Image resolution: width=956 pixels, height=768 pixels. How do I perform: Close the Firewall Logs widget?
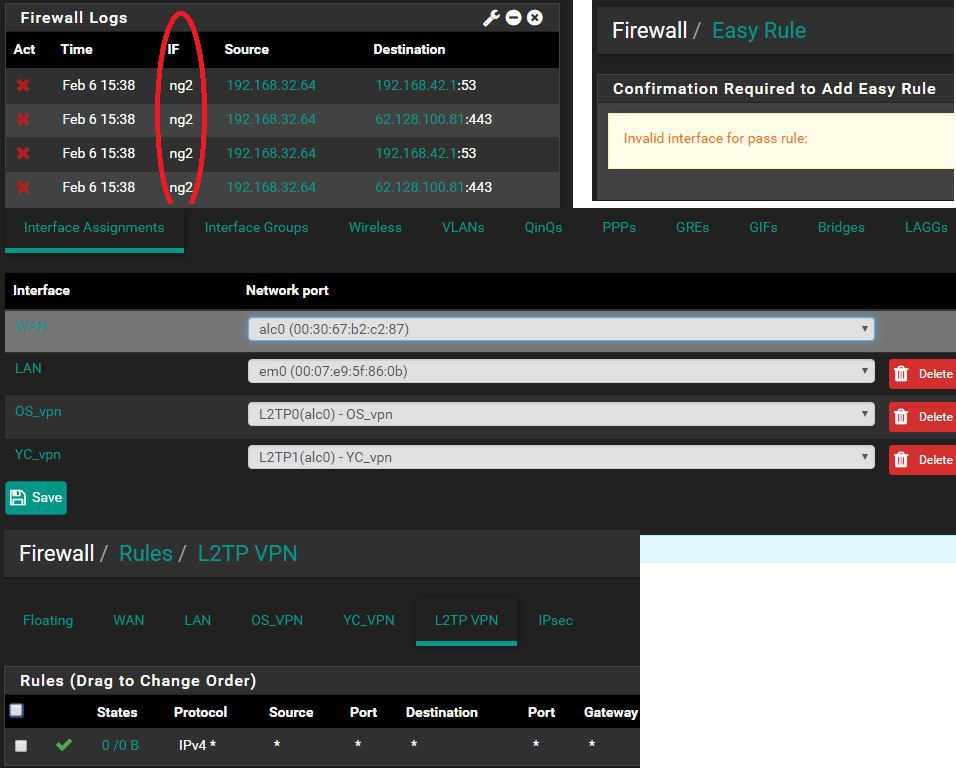tap(535, 18)
